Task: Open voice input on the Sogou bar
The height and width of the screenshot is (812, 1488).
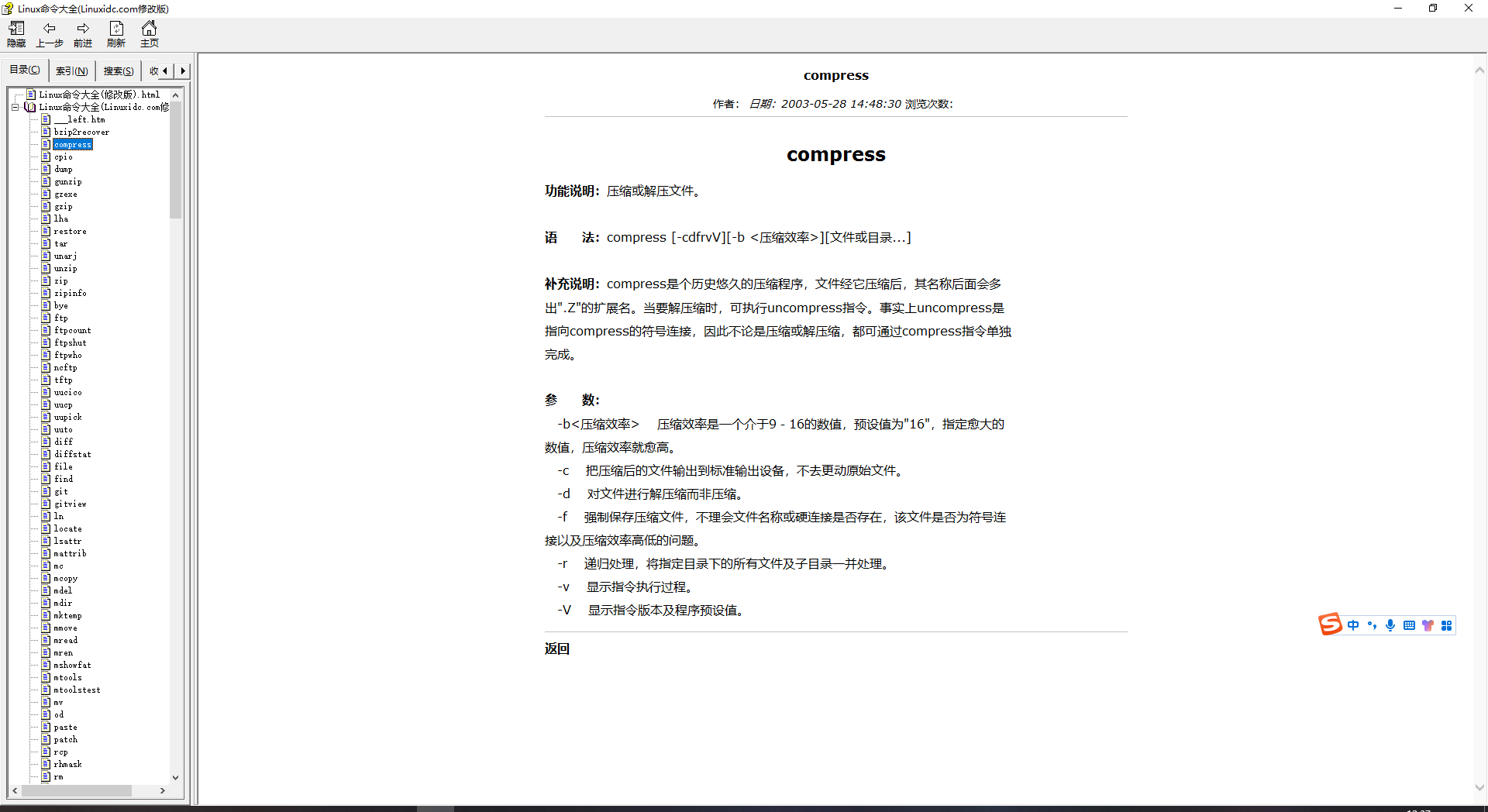Action: [1390, 625]
